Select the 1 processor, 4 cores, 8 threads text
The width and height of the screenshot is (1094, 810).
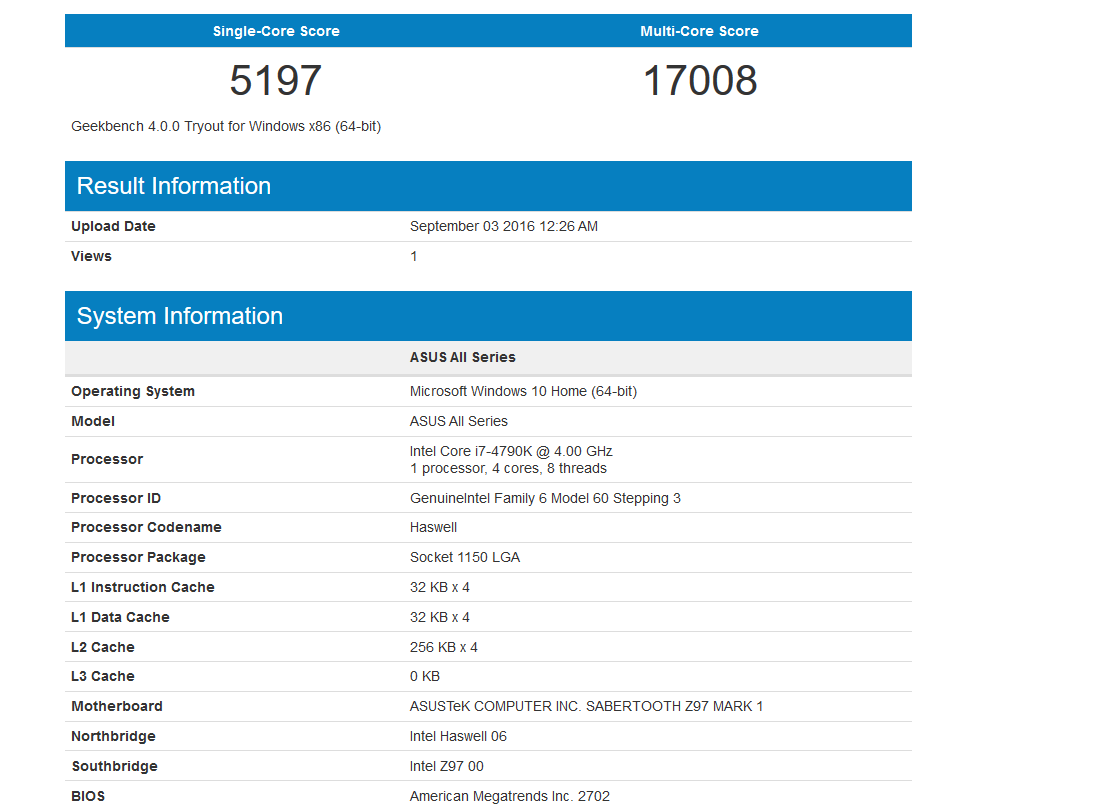point(508,468)
